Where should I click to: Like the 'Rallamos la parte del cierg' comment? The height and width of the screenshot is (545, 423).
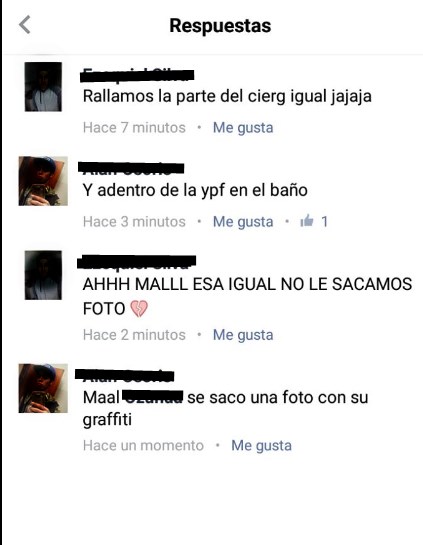coord(243,128)
